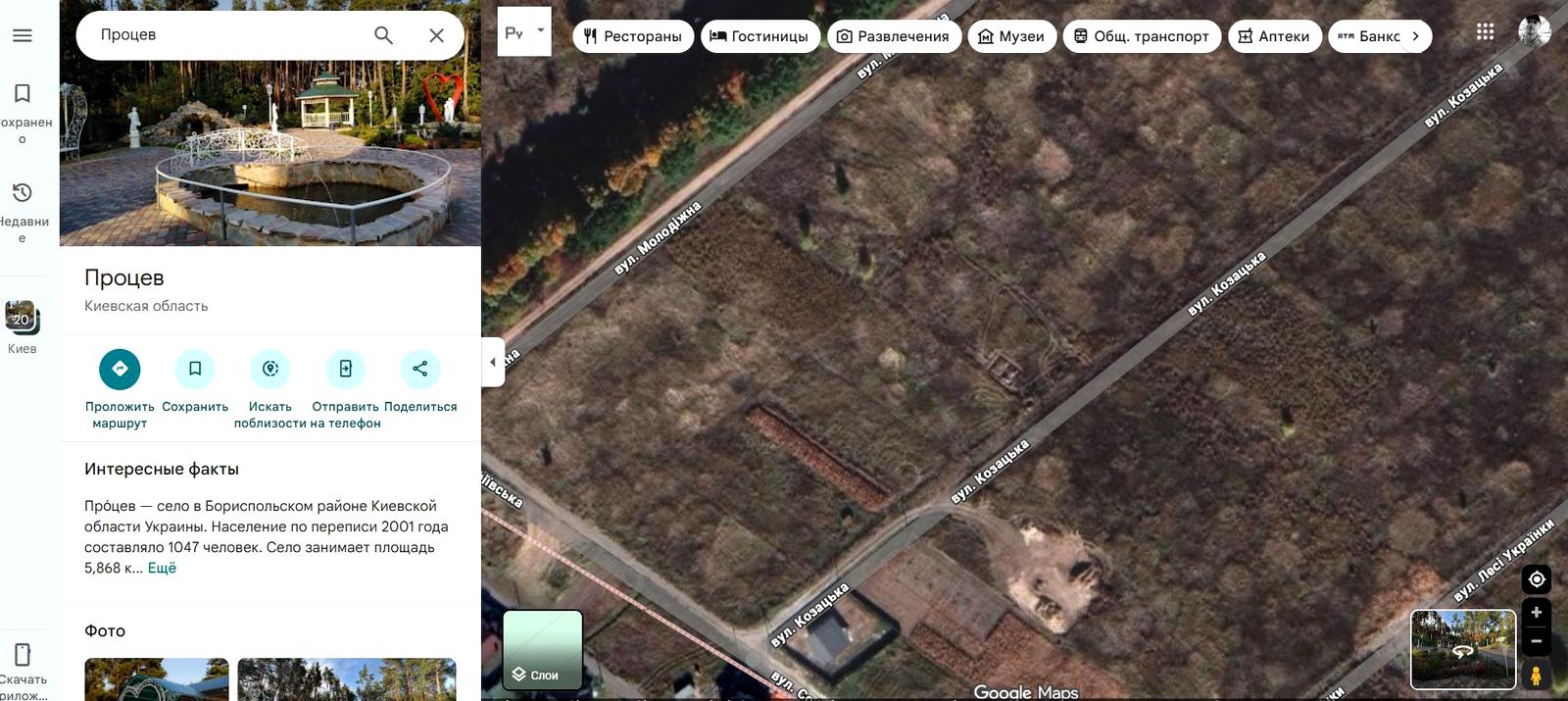
Task: Select the Гостиницы category chip
Action: 759,36
